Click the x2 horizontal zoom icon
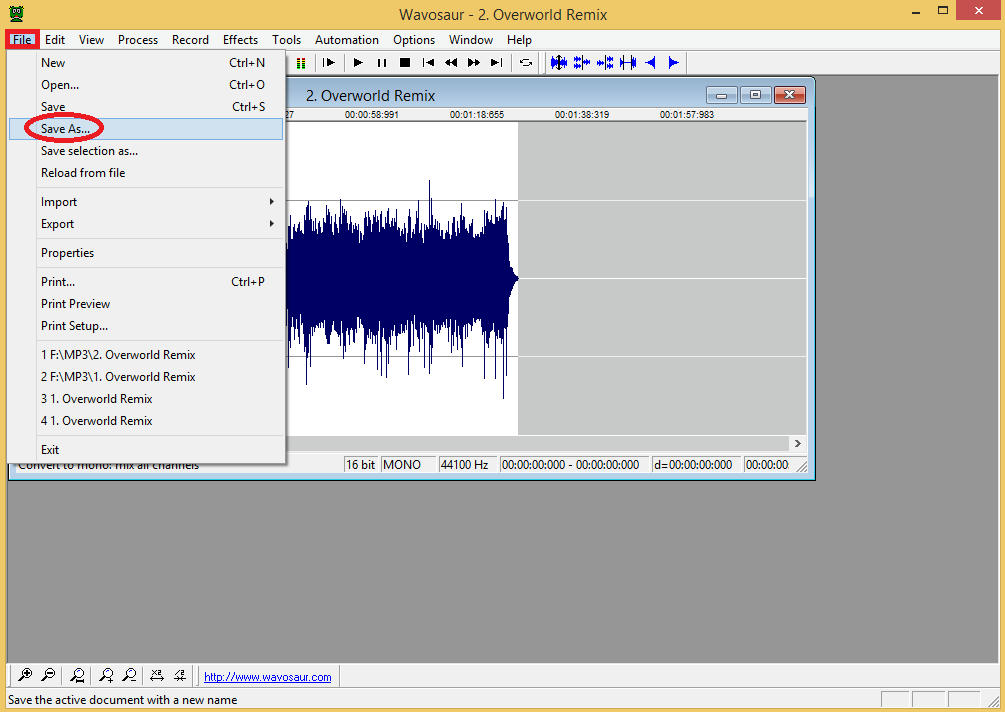 click(x=155, y=676)
